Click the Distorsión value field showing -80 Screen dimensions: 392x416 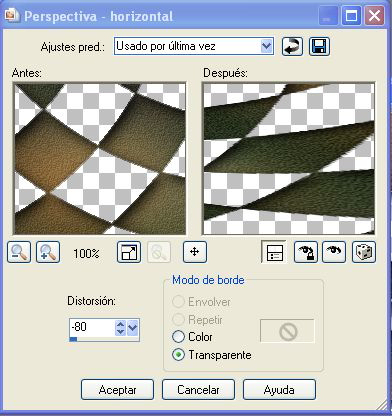click(x=92, y=327)
